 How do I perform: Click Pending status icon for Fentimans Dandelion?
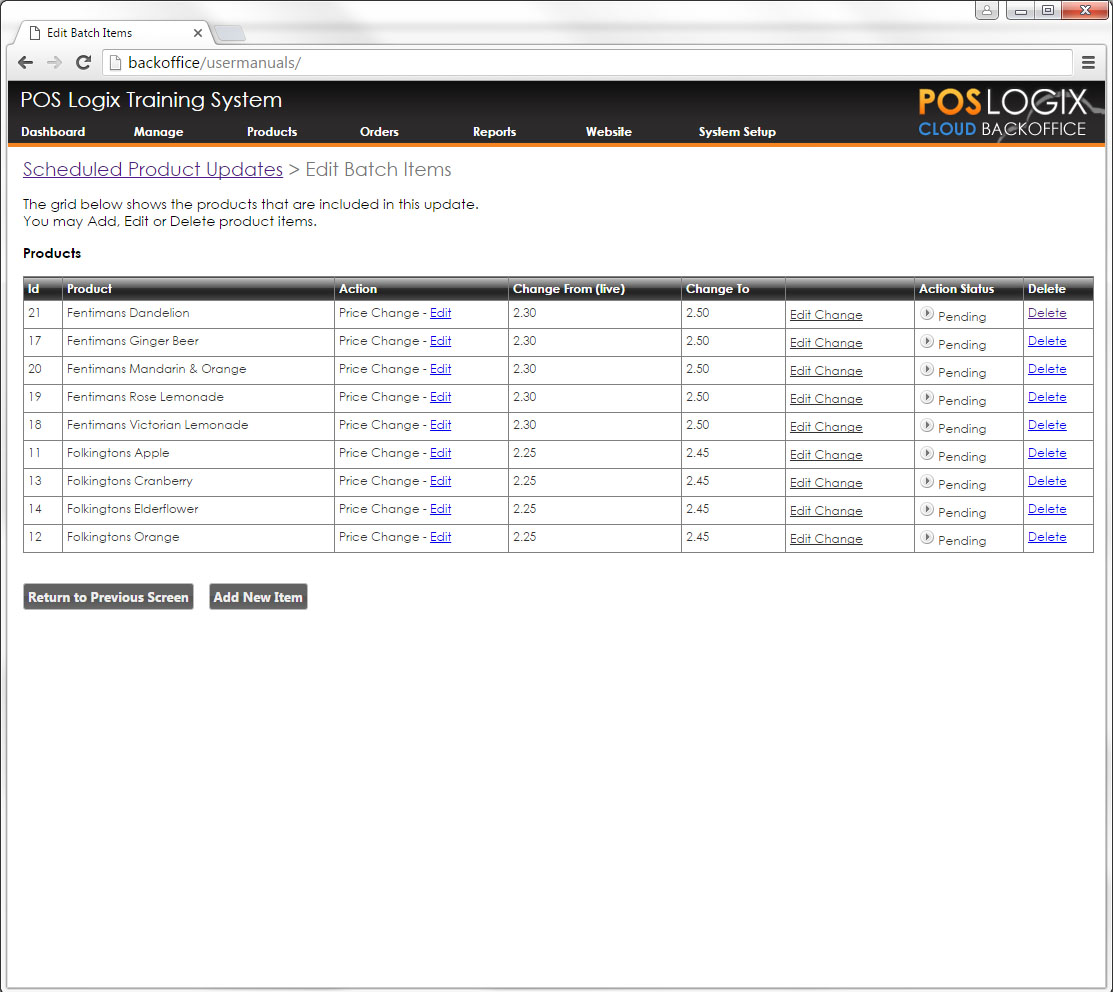click(x=926, y=313)
